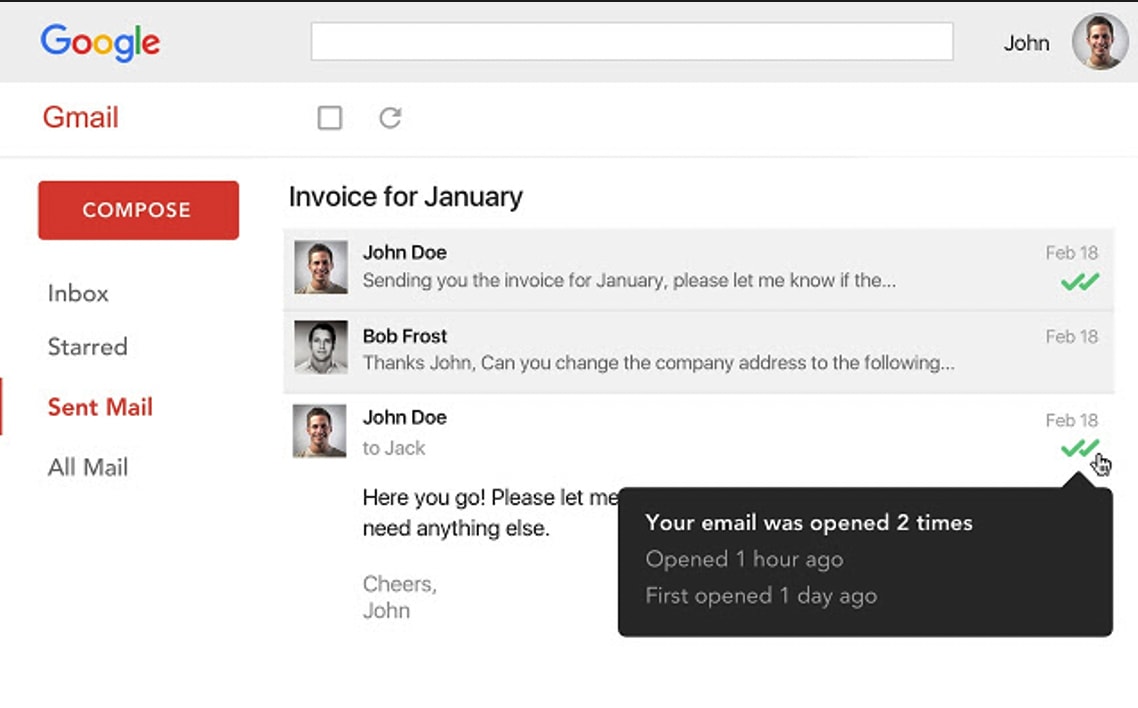
Task: Click the refresh icon in the toolbar
Action: (391, 117)
